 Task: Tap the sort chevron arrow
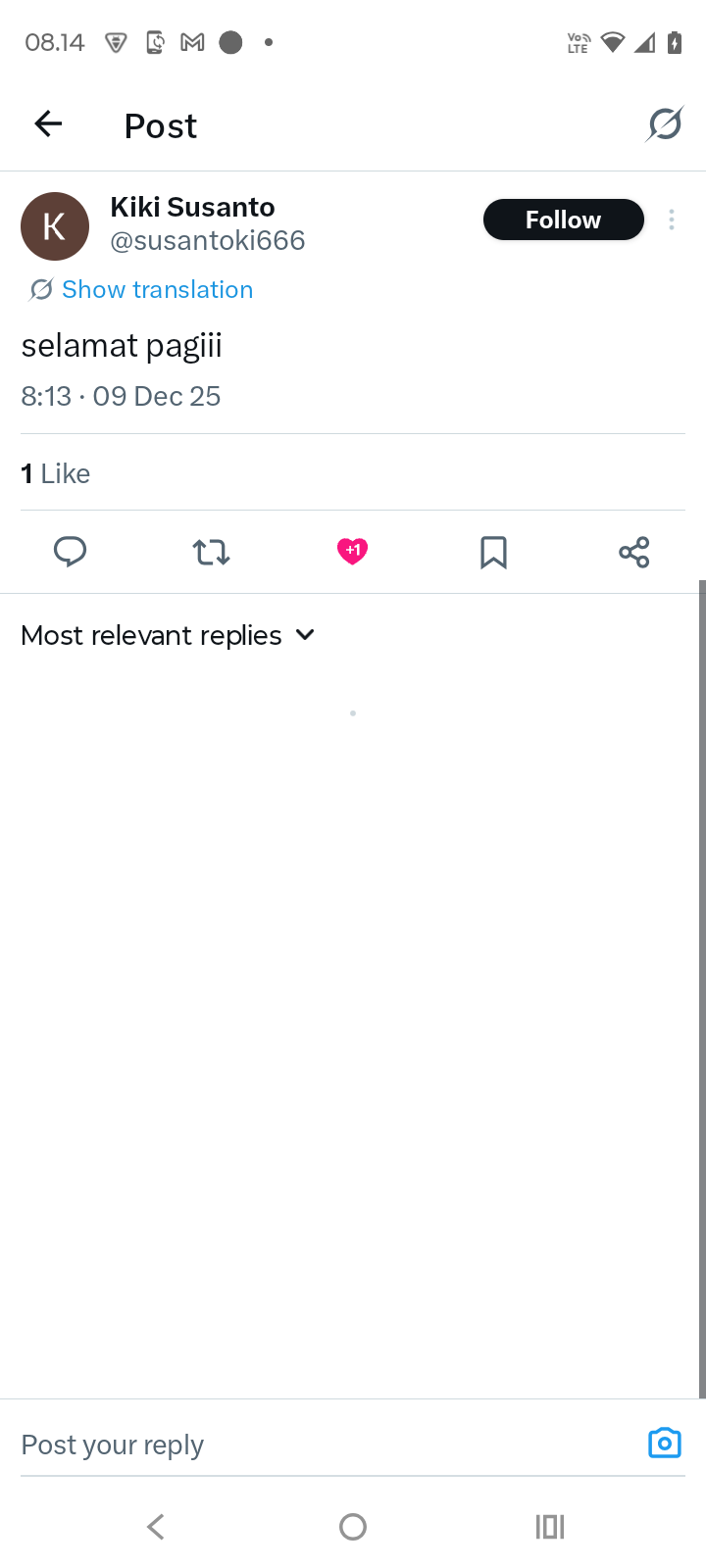point(305,635)
